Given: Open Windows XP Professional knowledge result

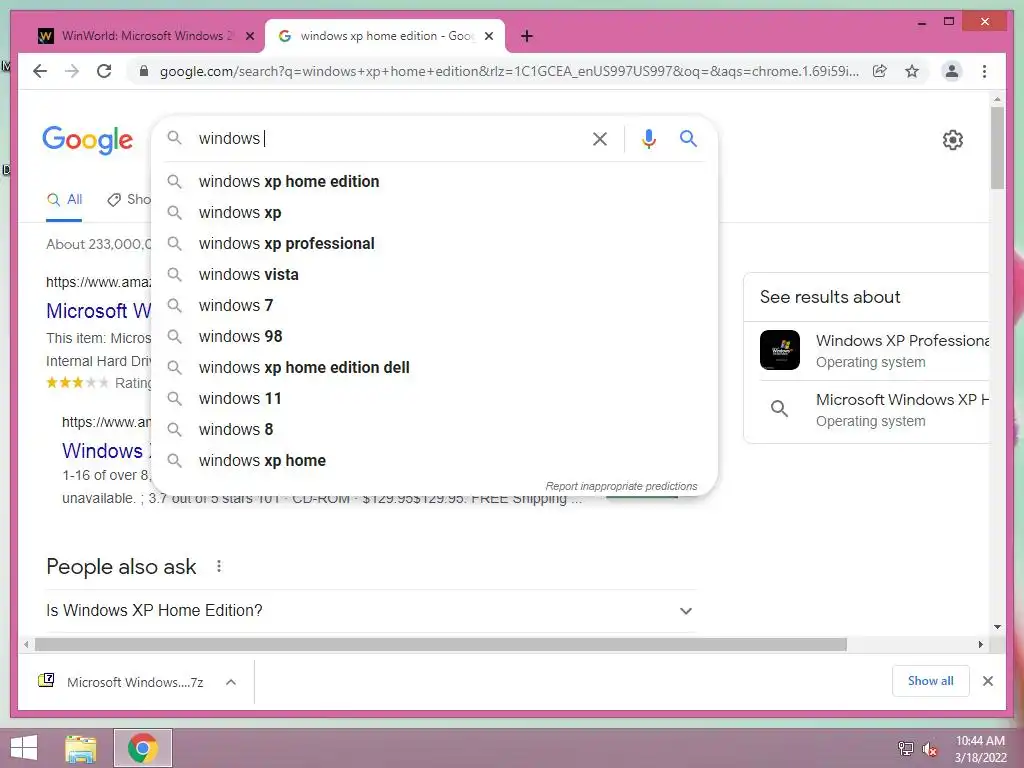Looking at the screenshot, I should [x=875, y=350].
